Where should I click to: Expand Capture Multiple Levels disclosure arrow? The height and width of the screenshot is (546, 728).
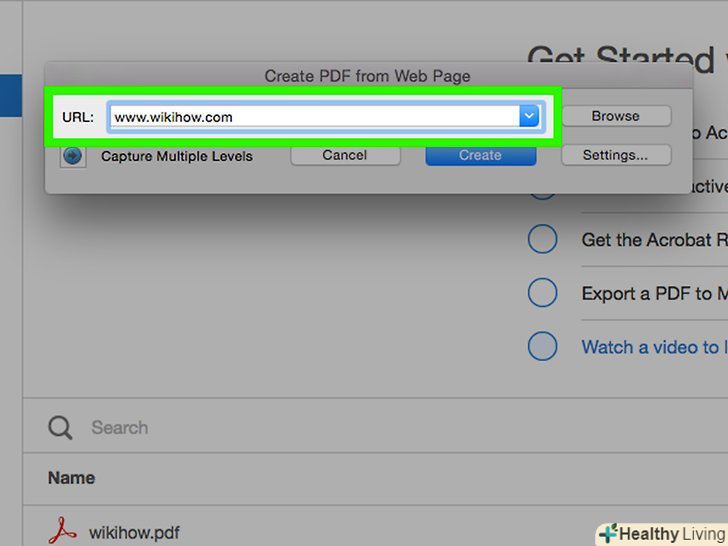72,156
